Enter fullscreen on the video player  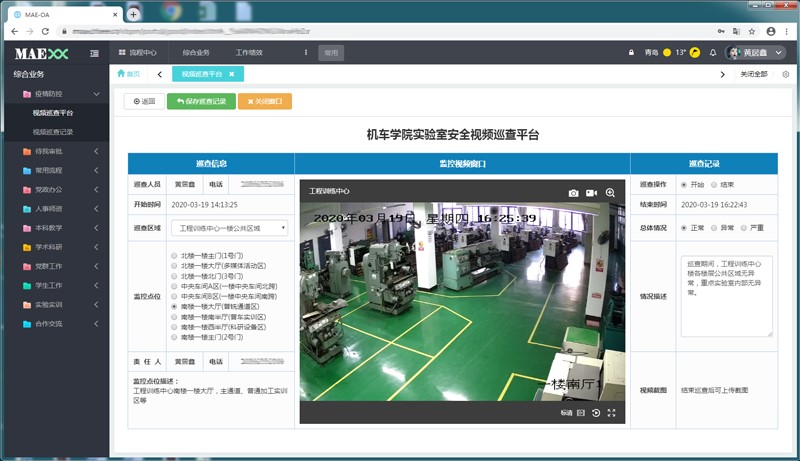click(x=611, y=412)
